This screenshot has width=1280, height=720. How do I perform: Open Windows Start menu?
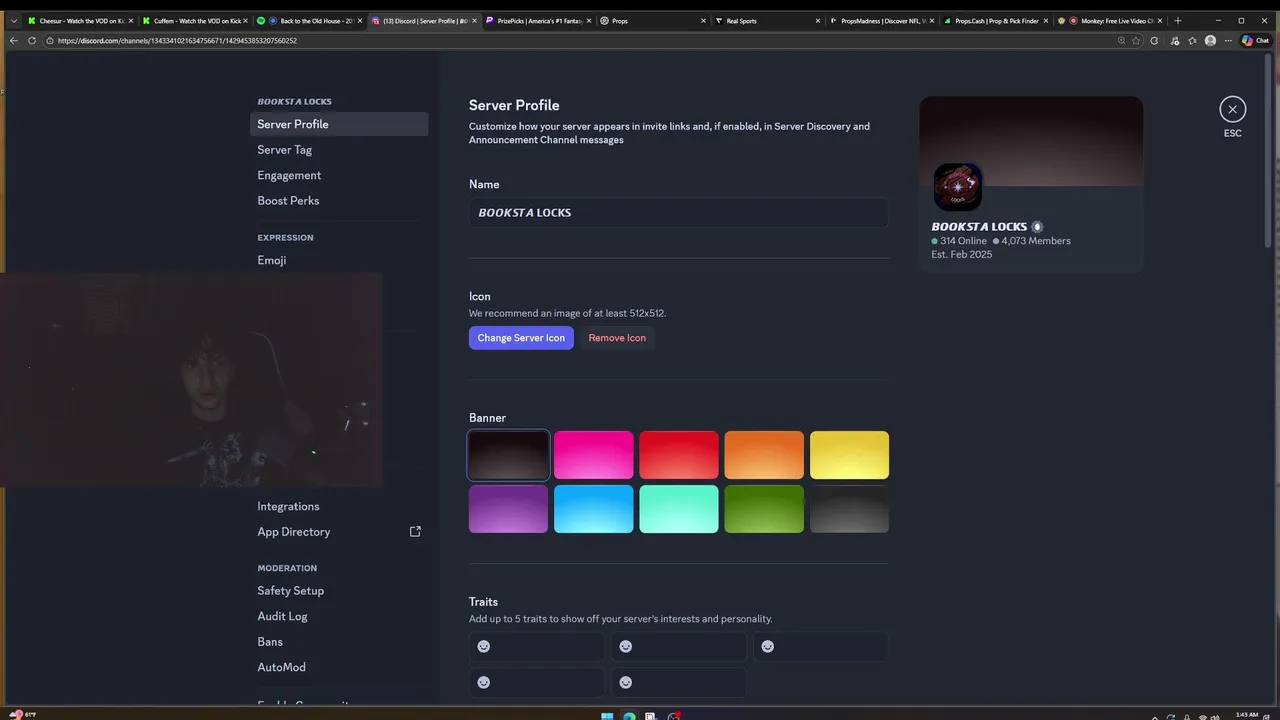(607, 715)
